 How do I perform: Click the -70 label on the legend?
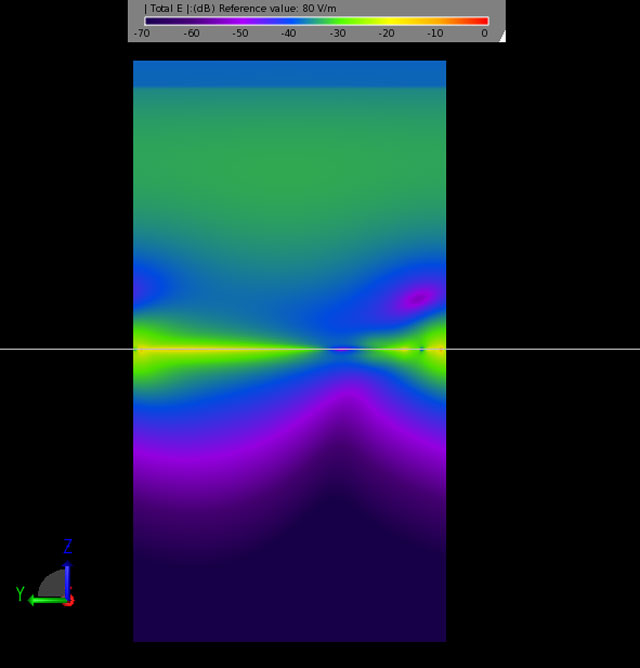[x=140, y=33]
